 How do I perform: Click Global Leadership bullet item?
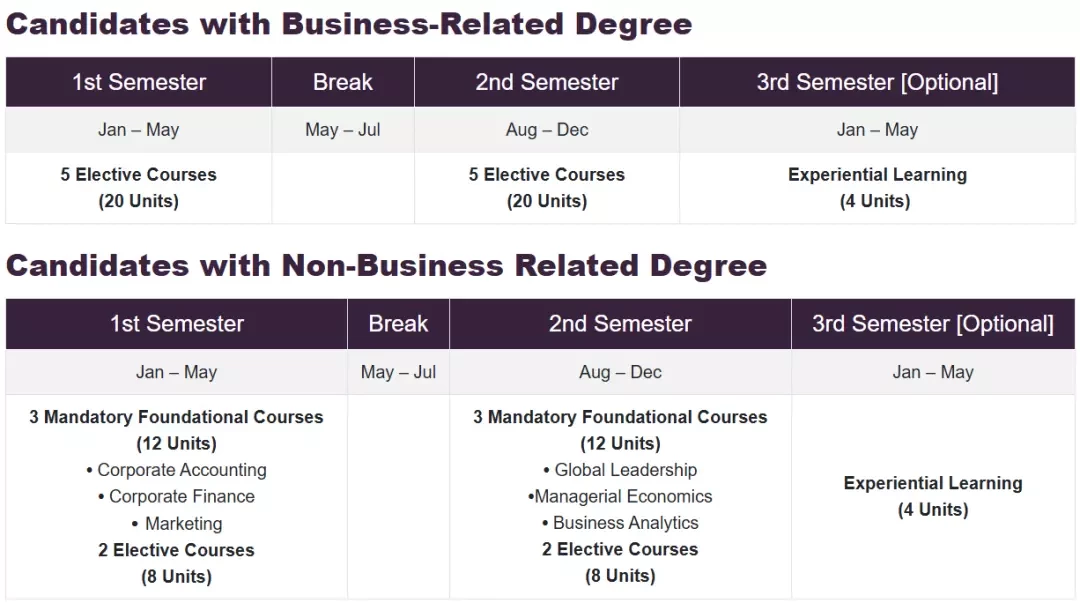click(620, 470)
